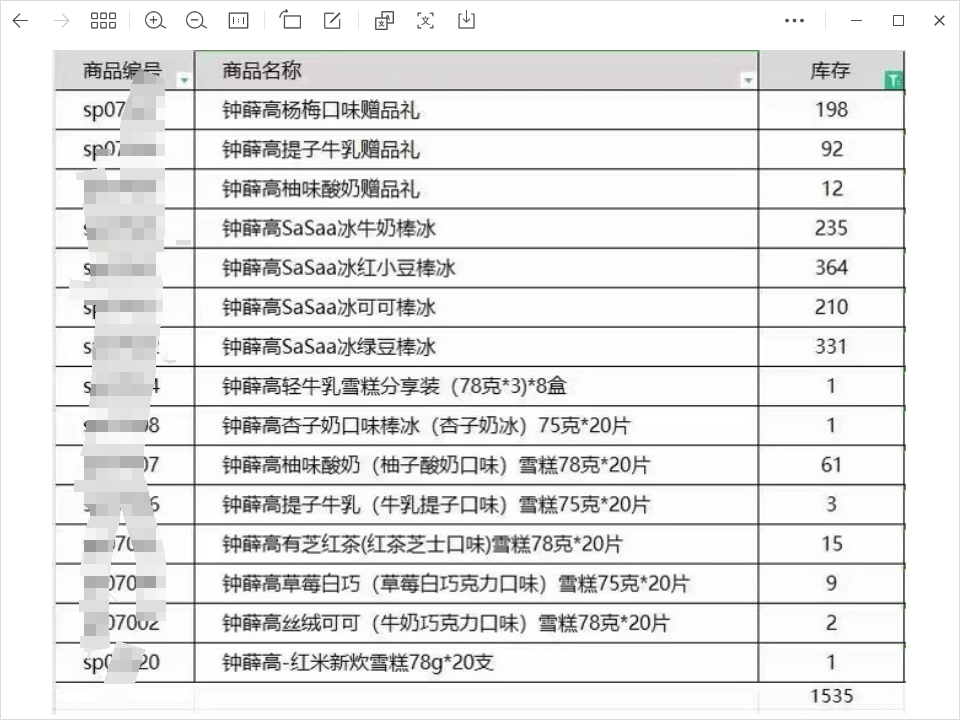Click stock value 12
Image resolution: width=960 pixels, height=720 pixels.
[x=831, y=189]
